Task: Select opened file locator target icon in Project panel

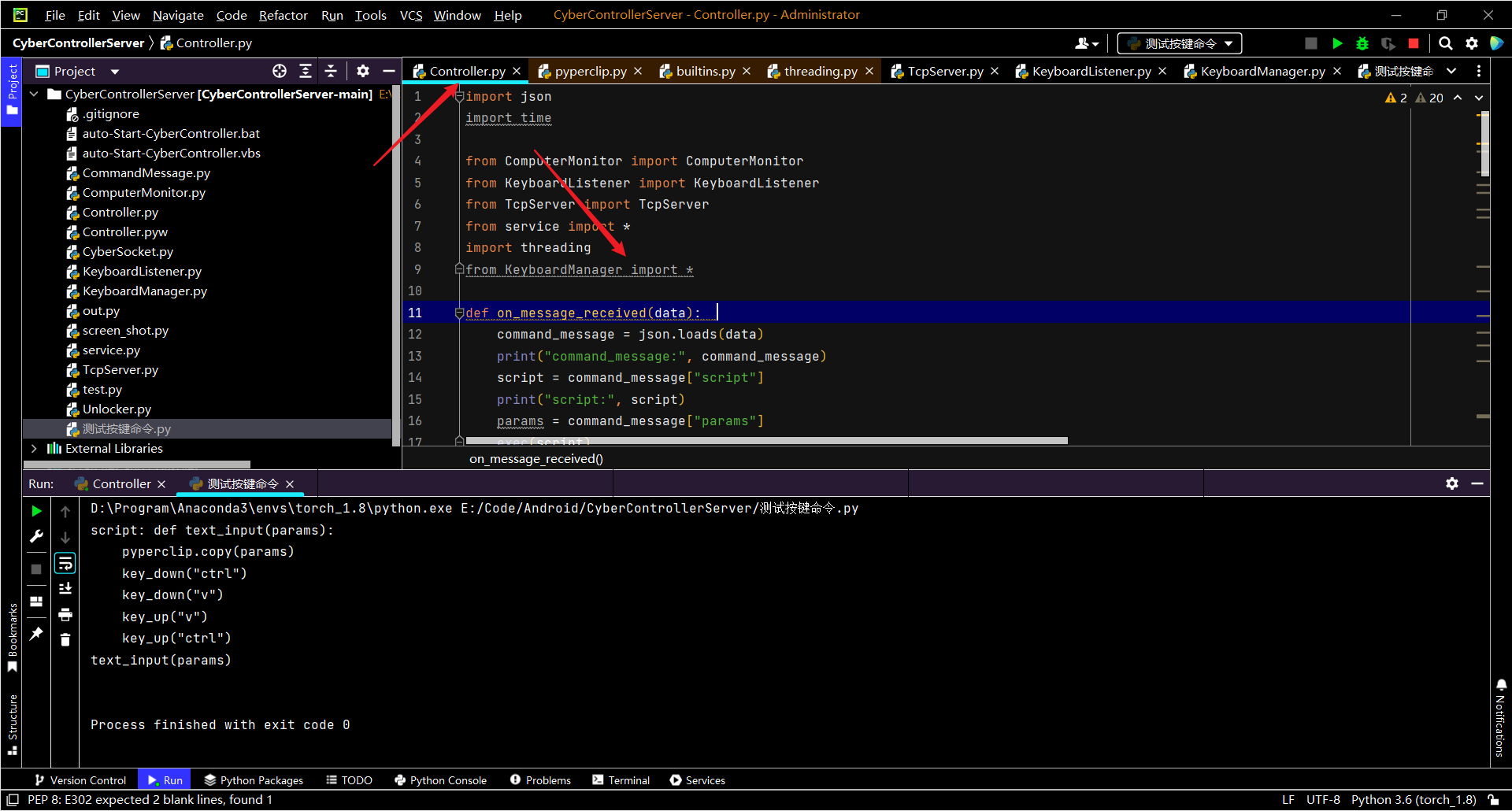Action: [280, 71]
